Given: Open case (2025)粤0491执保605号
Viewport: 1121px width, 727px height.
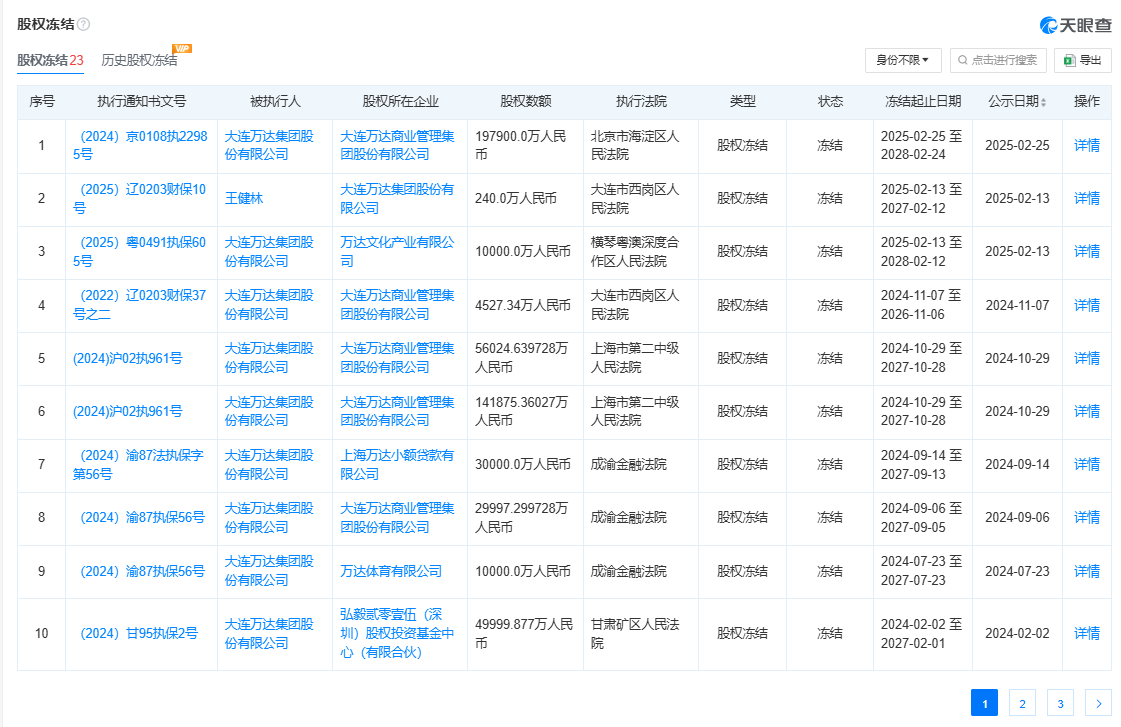Looking at the screenshot, I should (x=140, y=251).
